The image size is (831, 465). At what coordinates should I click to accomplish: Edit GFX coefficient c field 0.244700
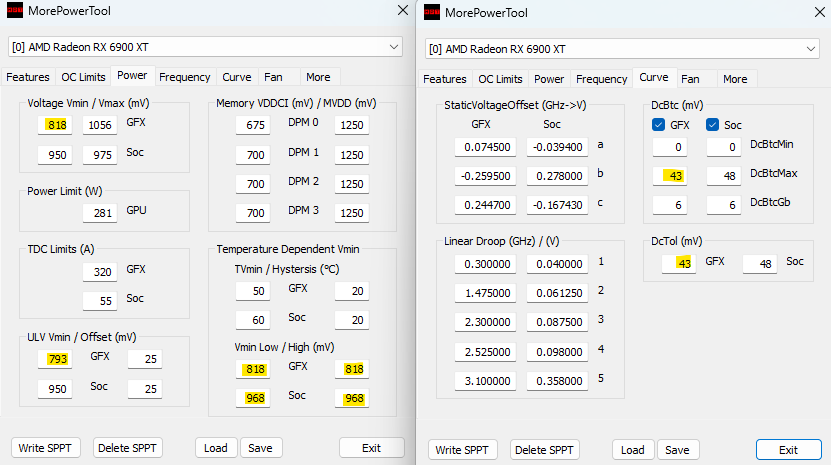485,205
